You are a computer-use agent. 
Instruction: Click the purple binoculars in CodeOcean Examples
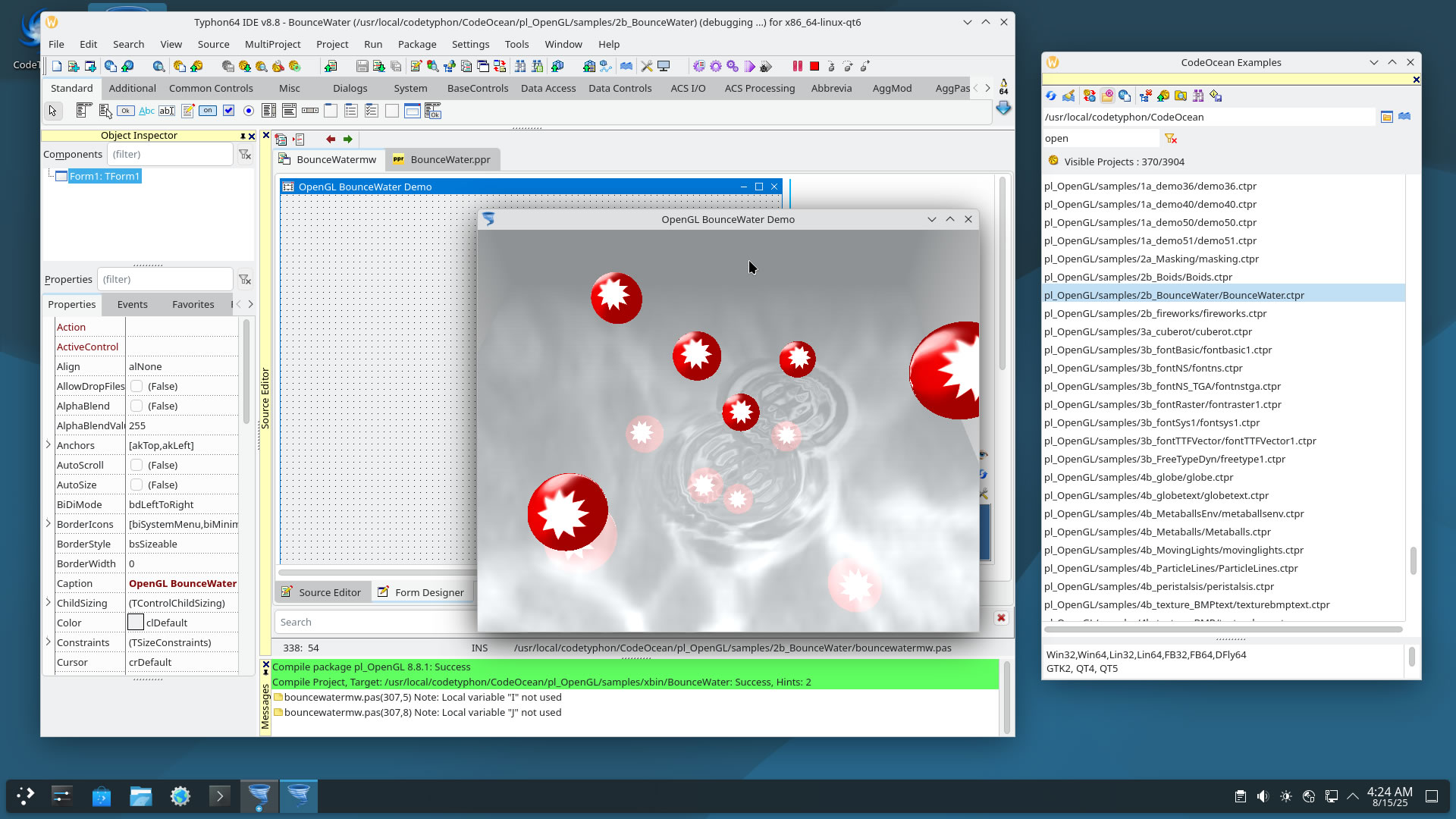pos(1198,96)
